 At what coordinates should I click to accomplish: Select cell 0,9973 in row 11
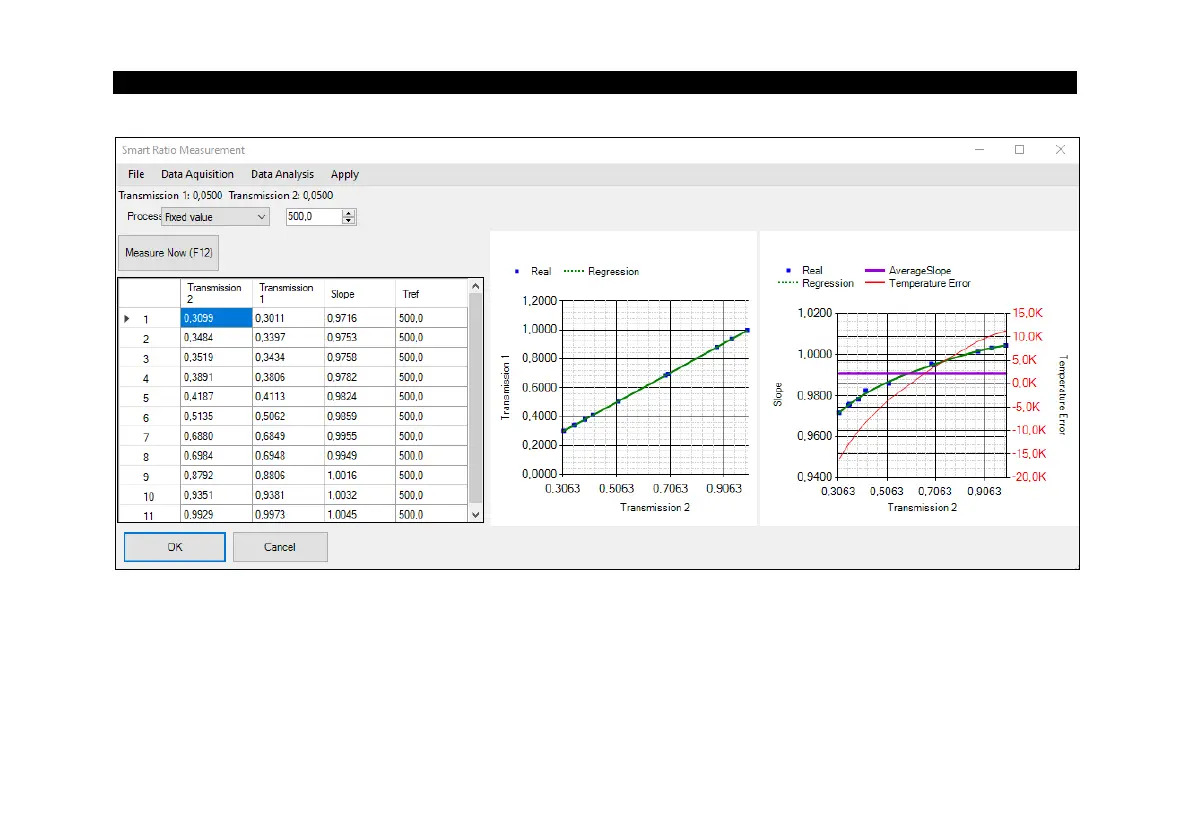(x=288, y=514)
